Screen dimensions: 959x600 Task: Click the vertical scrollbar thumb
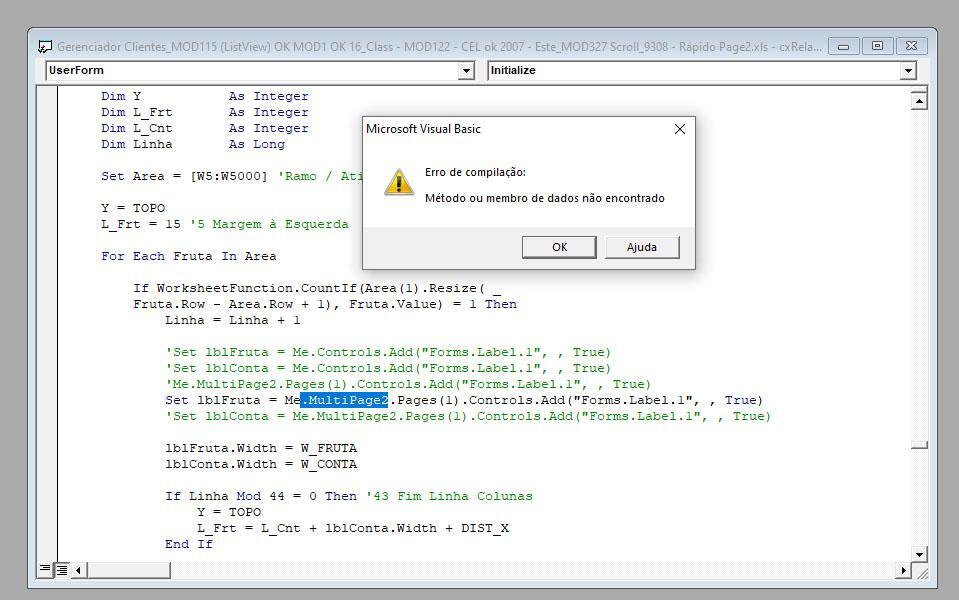919,445
